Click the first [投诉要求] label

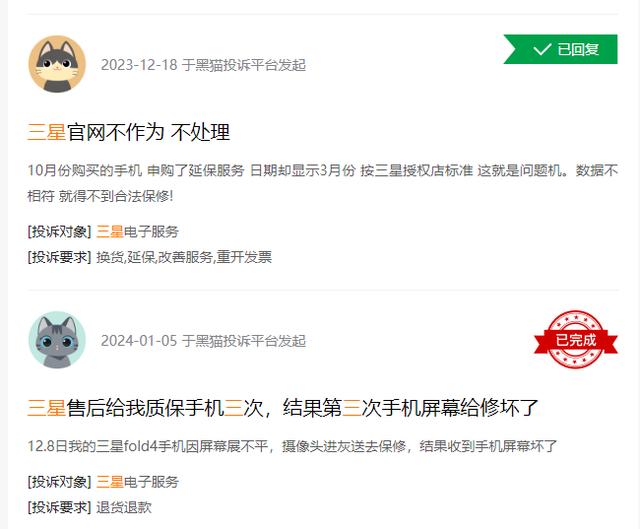click(x=60, y=257)
